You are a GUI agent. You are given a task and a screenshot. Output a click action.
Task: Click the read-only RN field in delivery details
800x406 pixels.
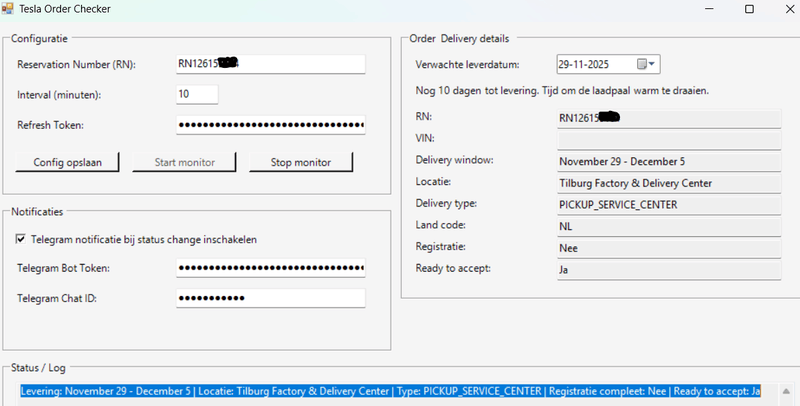click(x=669, y=118)
